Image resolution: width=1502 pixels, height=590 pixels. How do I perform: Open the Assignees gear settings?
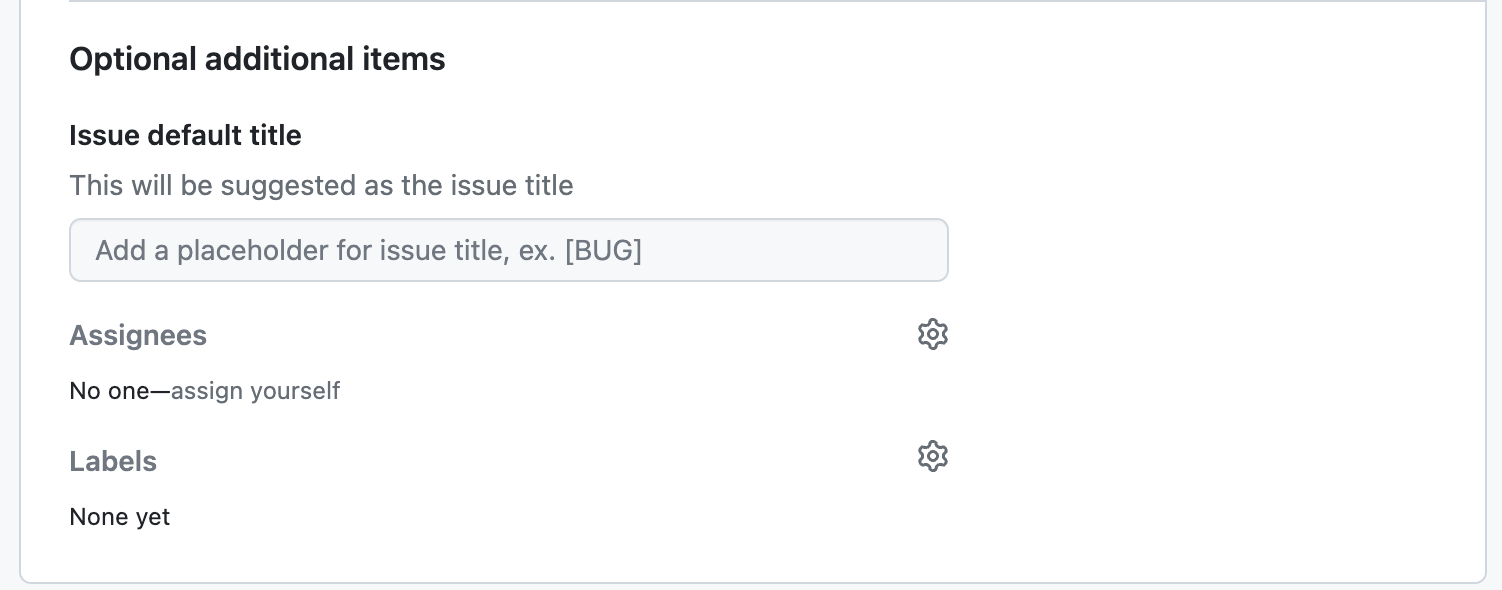point(932,334)
